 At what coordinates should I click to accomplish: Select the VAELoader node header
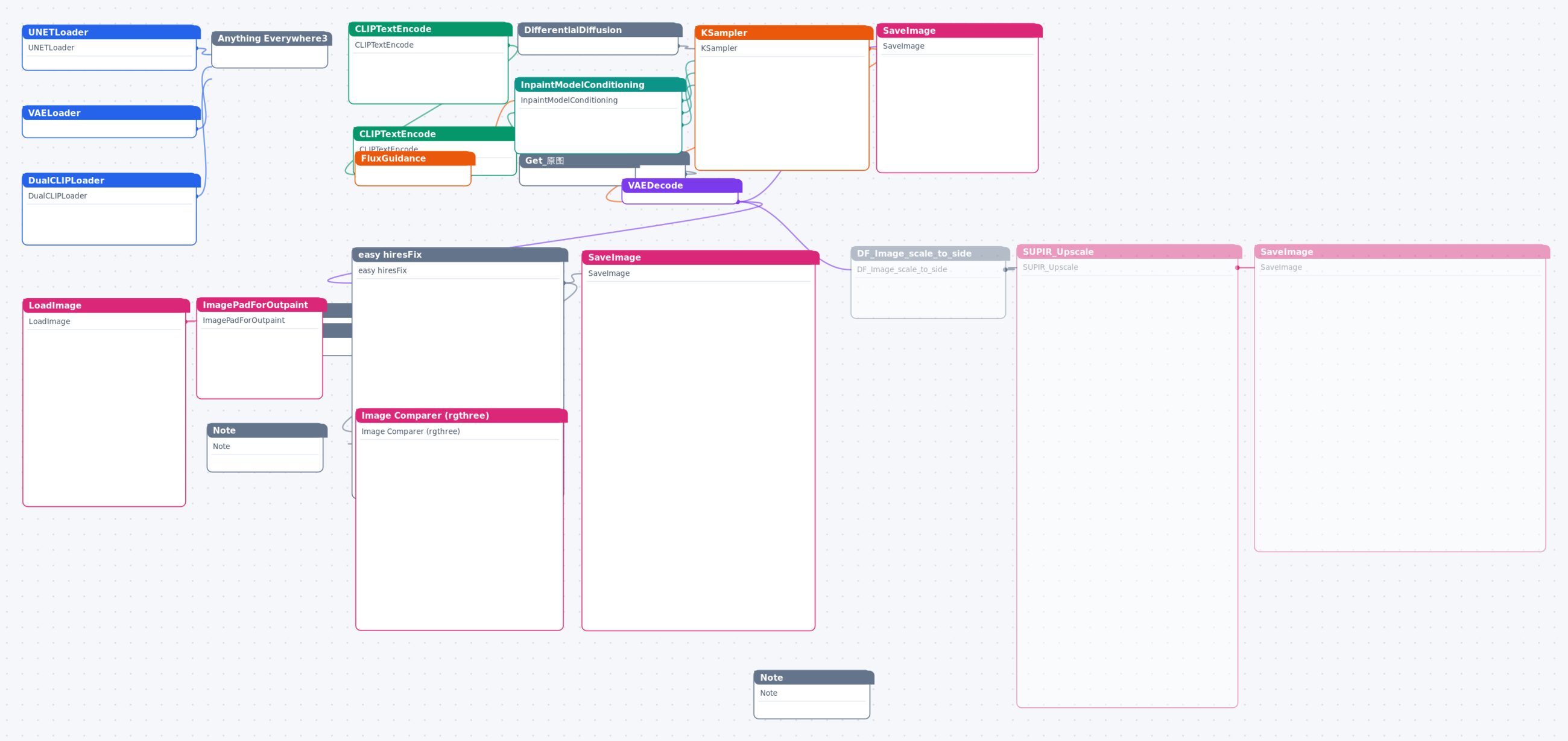[x=112, y=113]
